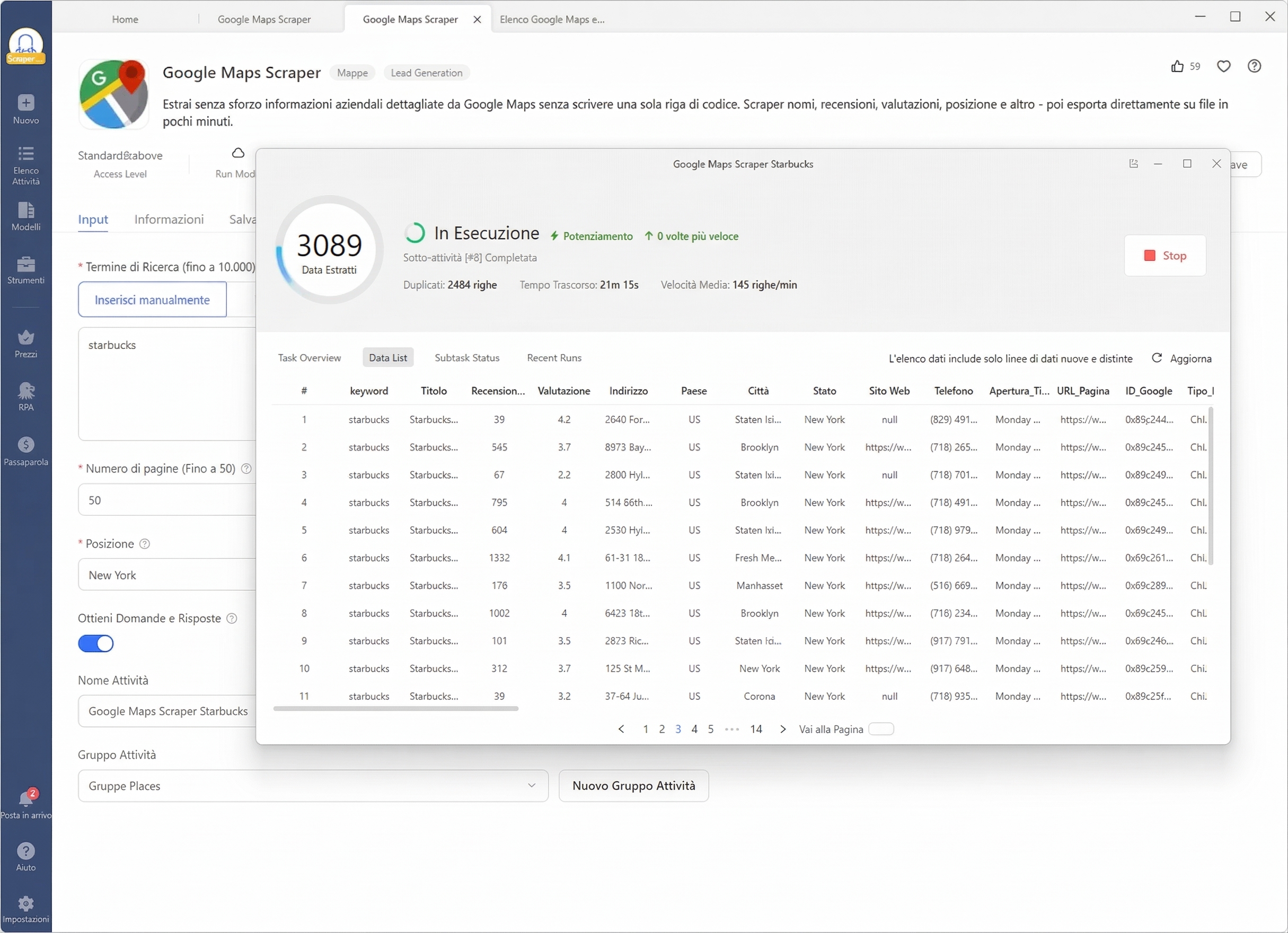1288x933 pixels.
Task: Click Nuovo Gruppo Attività button
Action: (634, 786)
